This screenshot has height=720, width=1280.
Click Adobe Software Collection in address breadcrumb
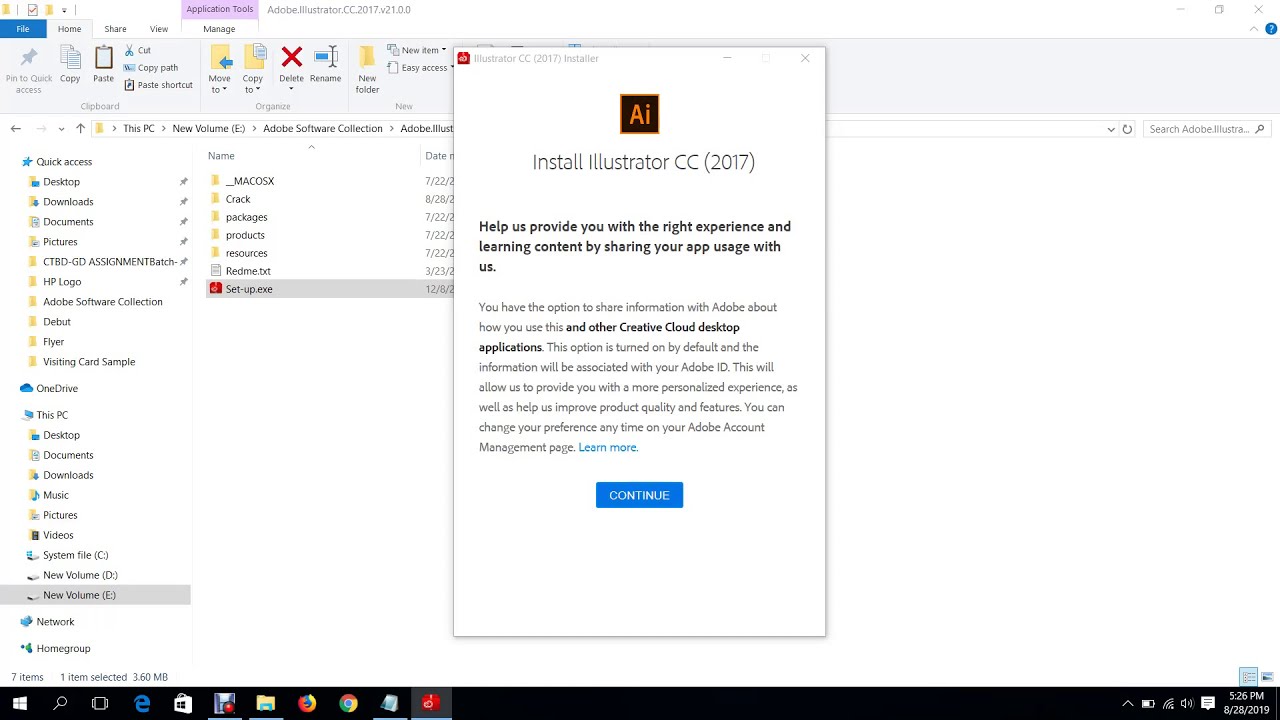coord(322,129)
